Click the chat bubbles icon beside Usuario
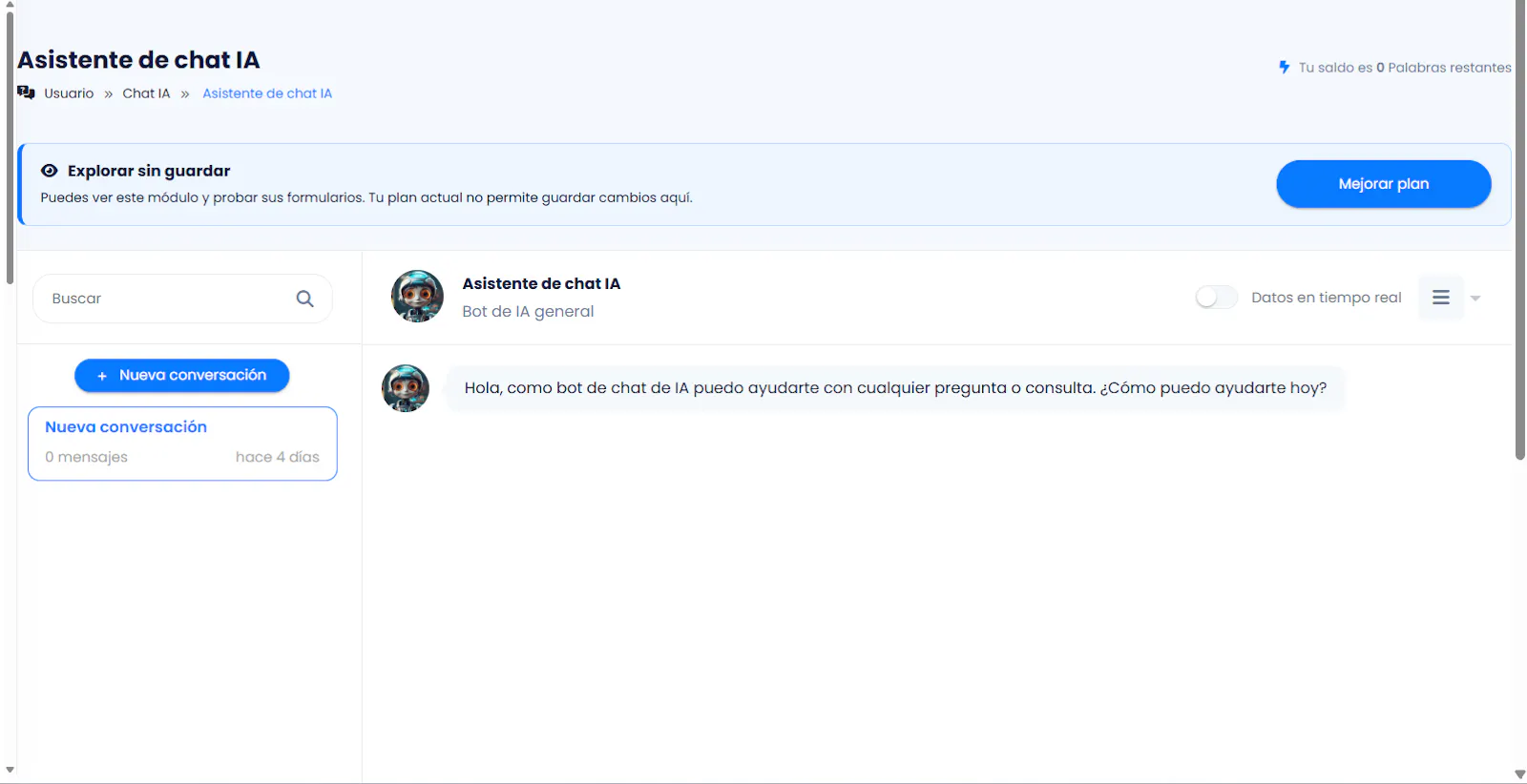1527x784 pixels. (x=26, y=93)
